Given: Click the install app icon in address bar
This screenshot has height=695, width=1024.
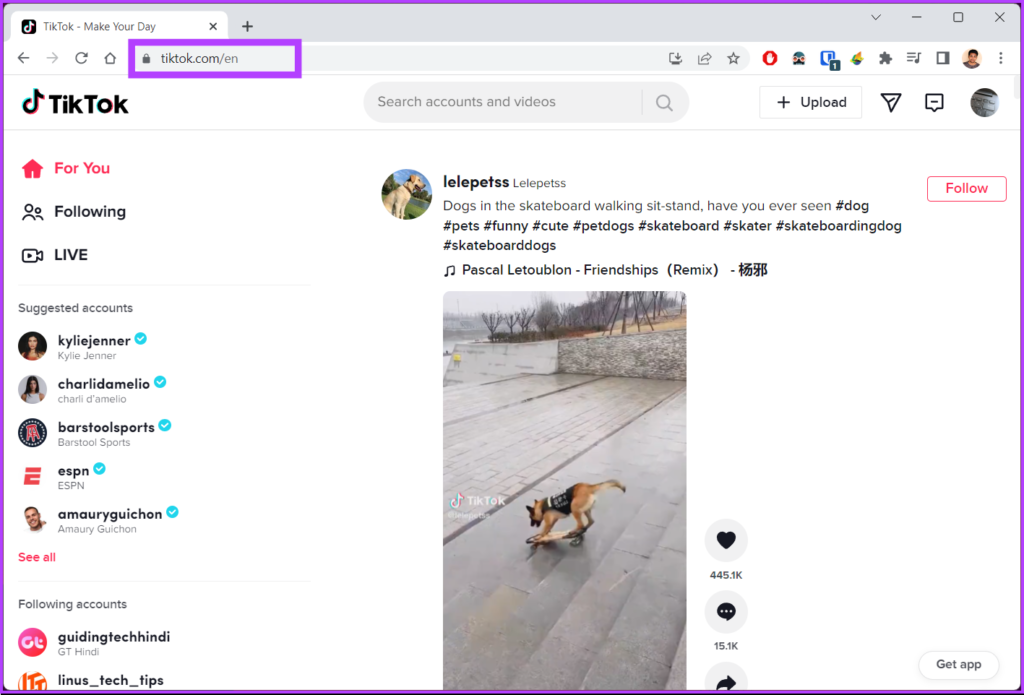Looking at the screenshot, I should 676,58.
